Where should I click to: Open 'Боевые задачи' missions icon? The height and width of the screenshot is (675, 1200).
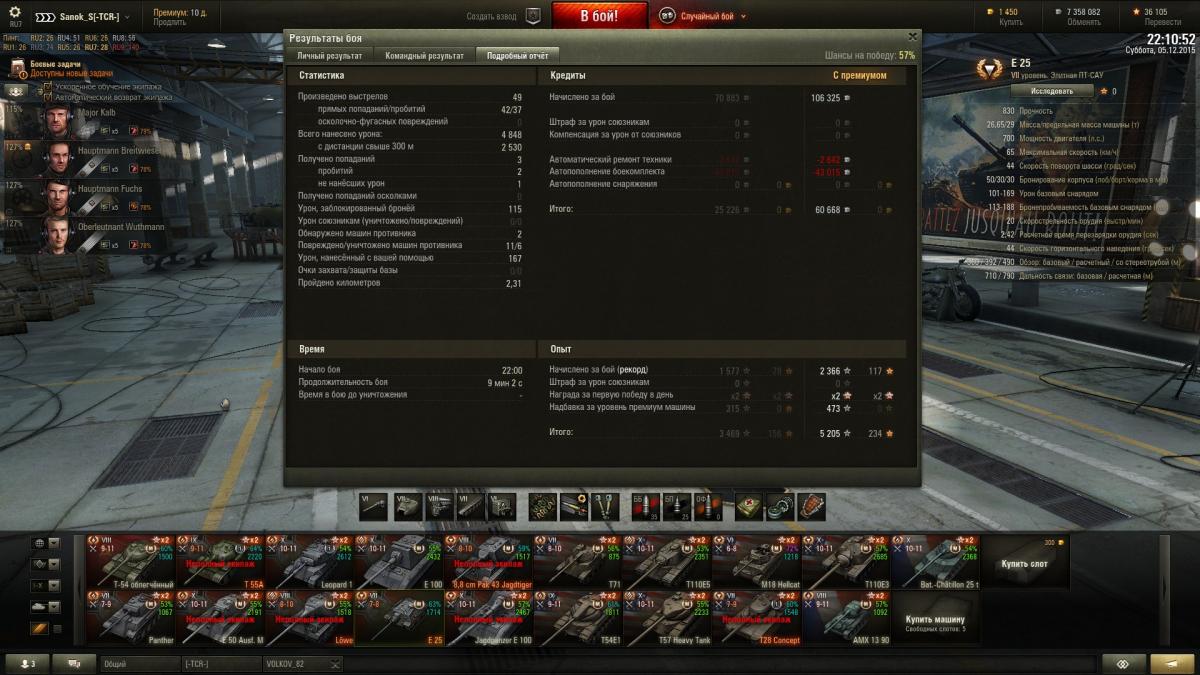[x=18, y=68]
